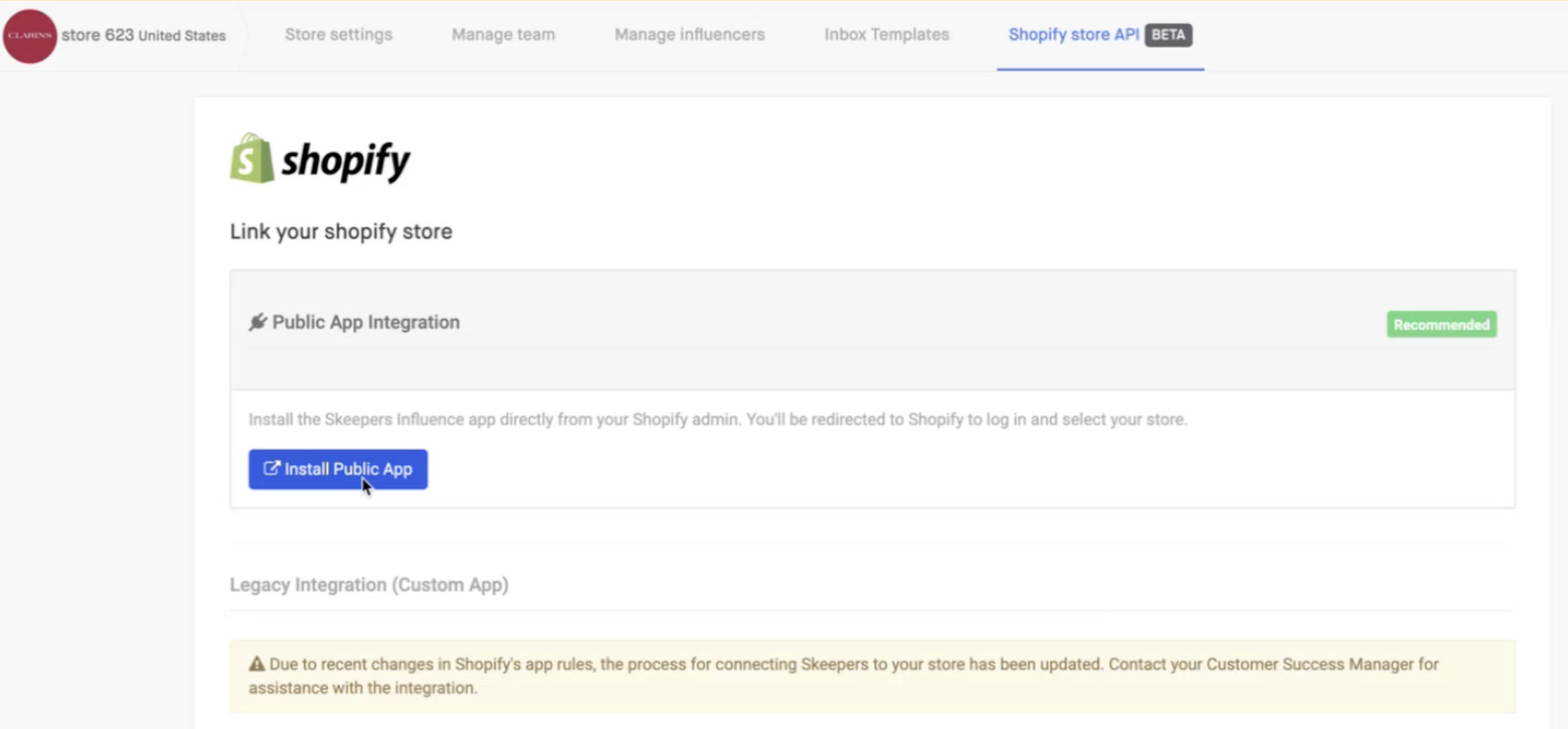Click the Install Public App button

338,469
